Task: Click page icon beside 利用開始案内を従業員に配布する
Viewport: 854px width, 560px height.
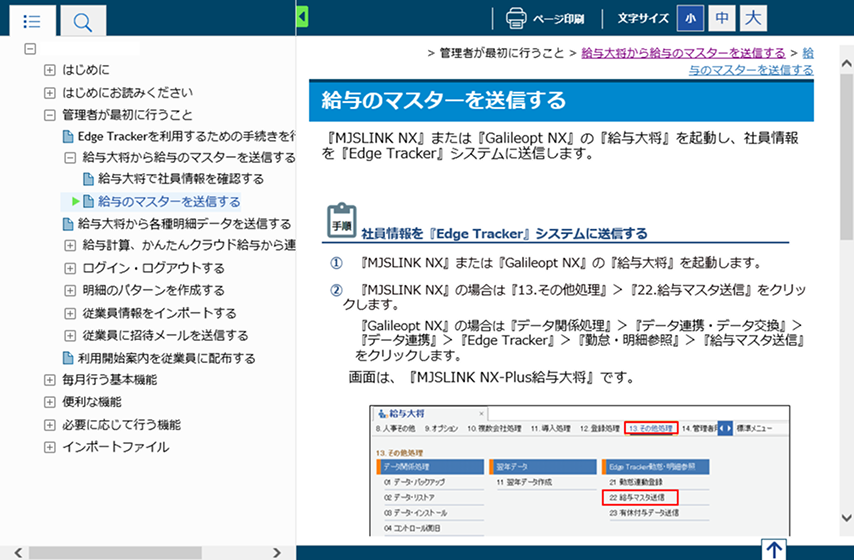Action: (68, 358)
